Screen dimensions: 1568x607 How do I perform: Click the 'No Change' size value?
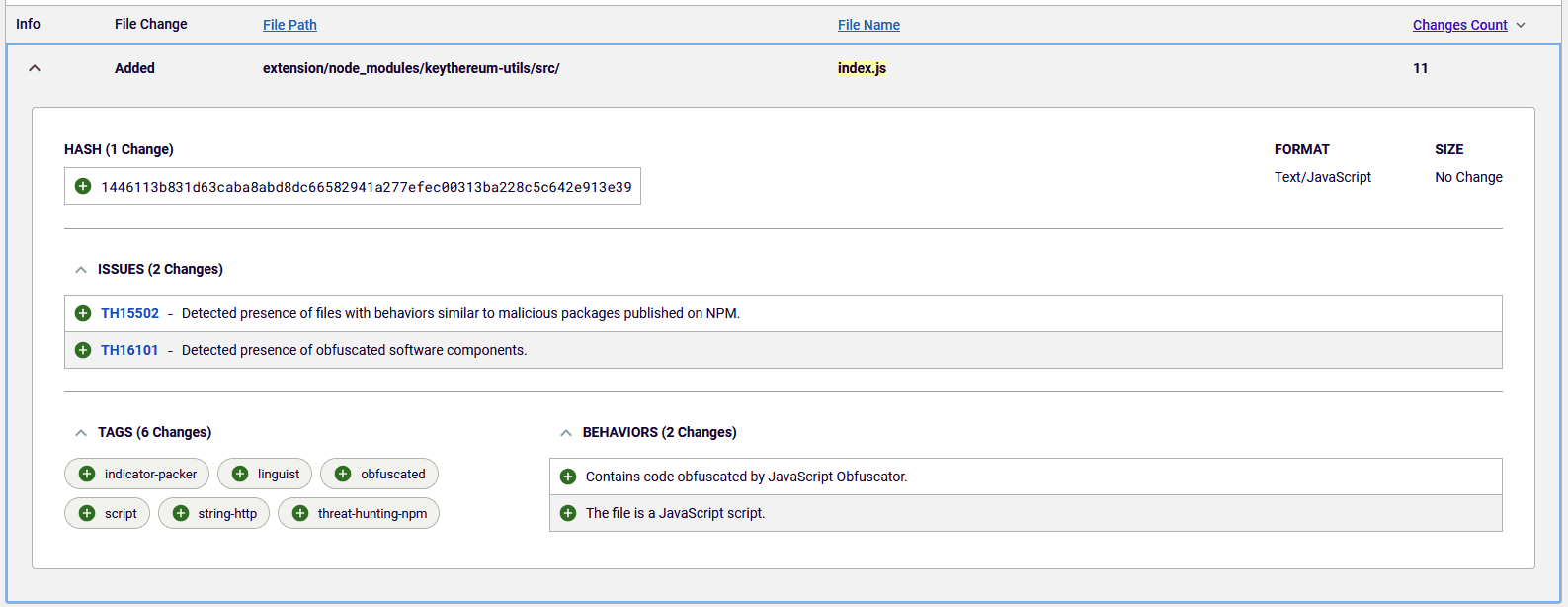point(1468,177)
